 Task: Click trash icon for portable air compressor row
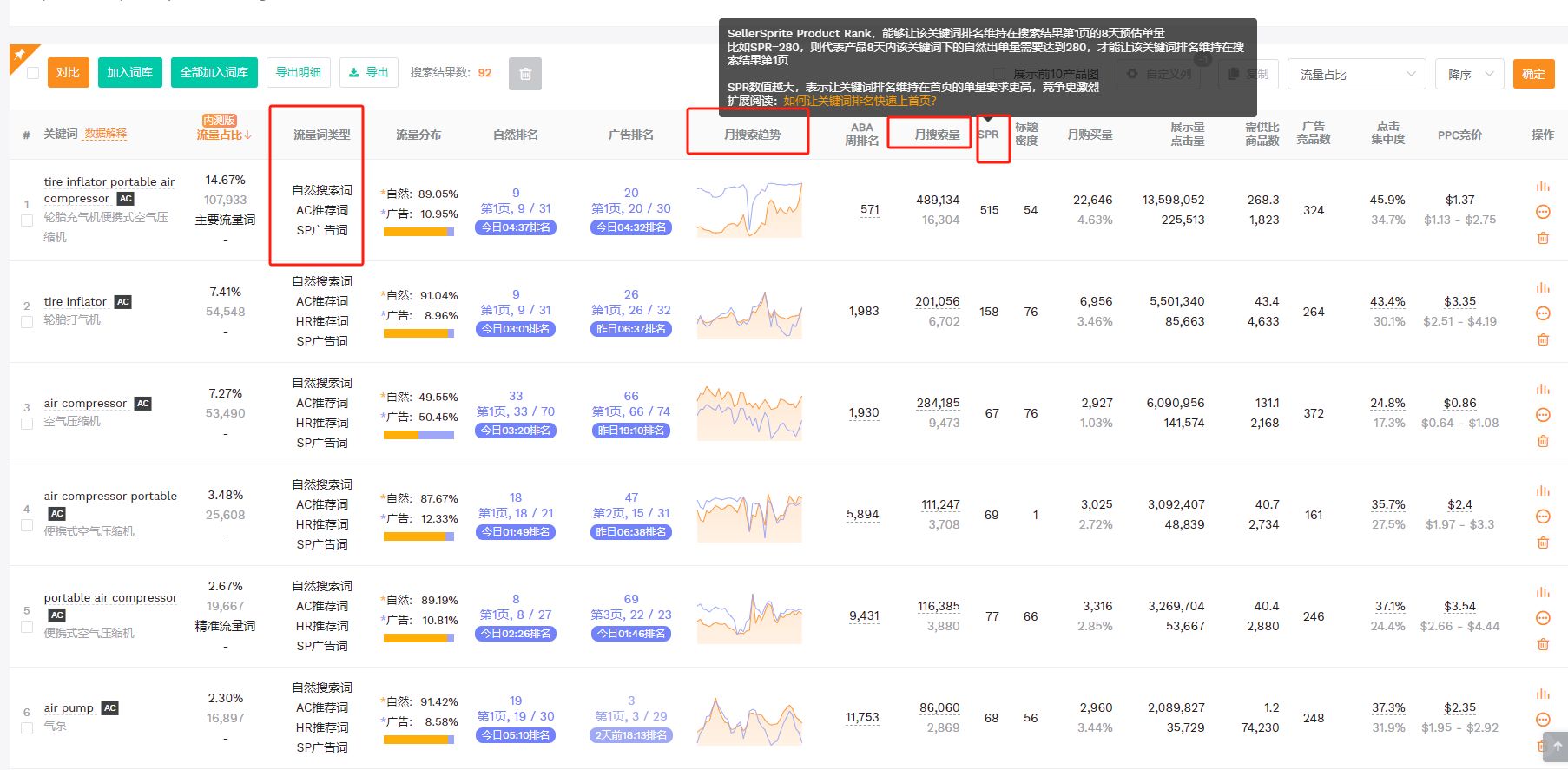click(1543, 644)
